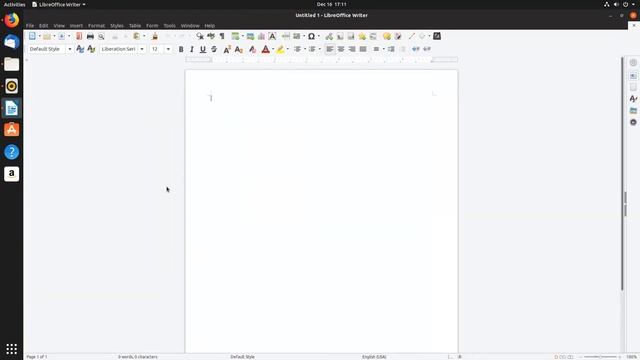Expand highlighting color dropdown arrow

(x=288, y=49)
